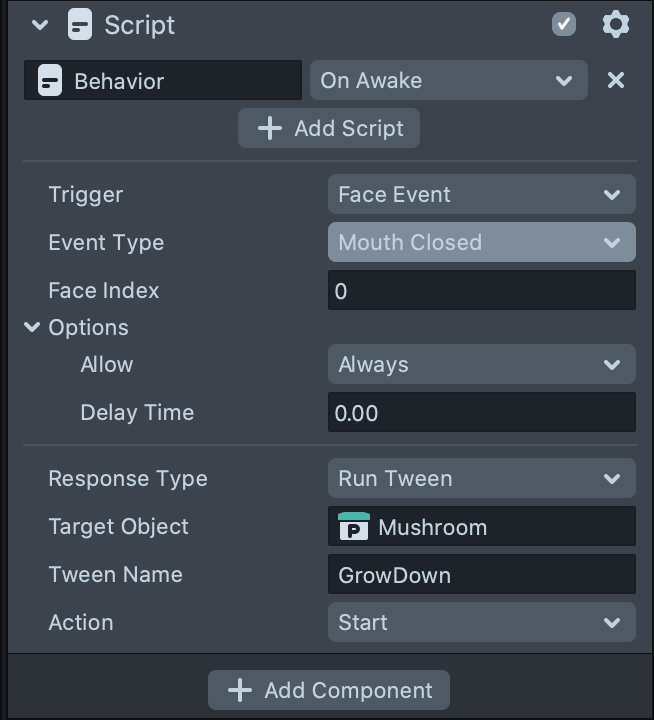Remove Behavior script with X icon

(x=616, y=80)
